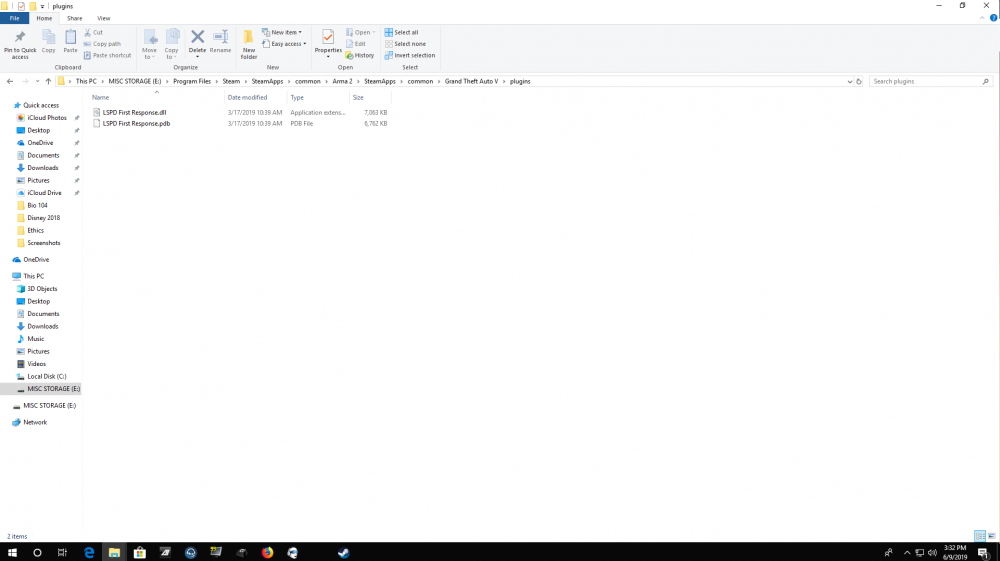Open recent locations dropdown arrow
Screen dimensions: 1000x561
point(37,81)
